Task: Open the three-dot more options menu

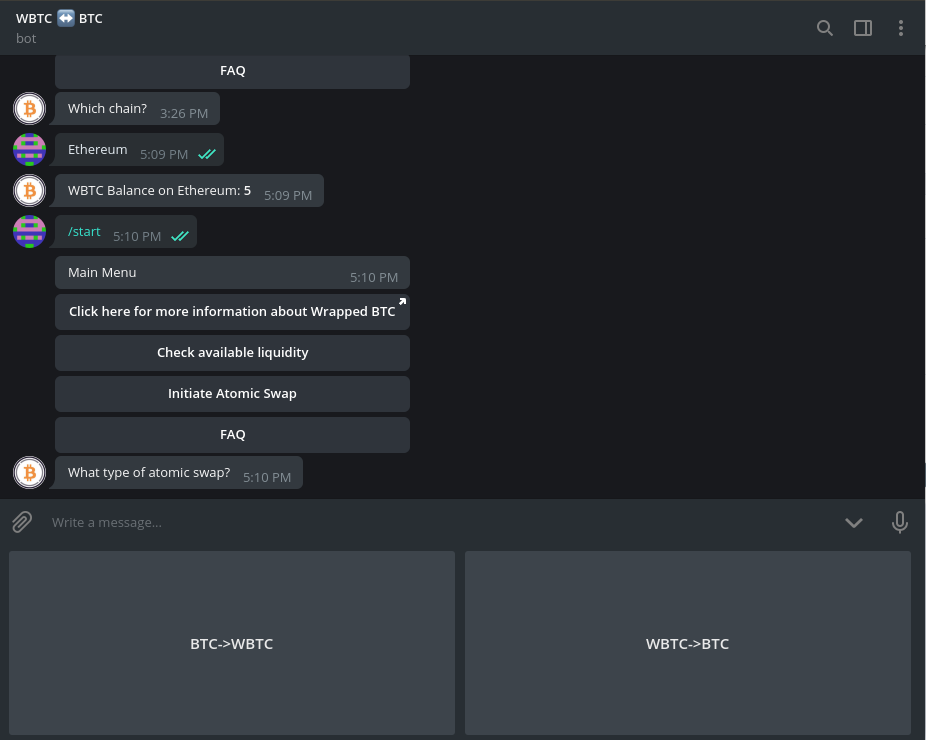Action: (901, 28)
